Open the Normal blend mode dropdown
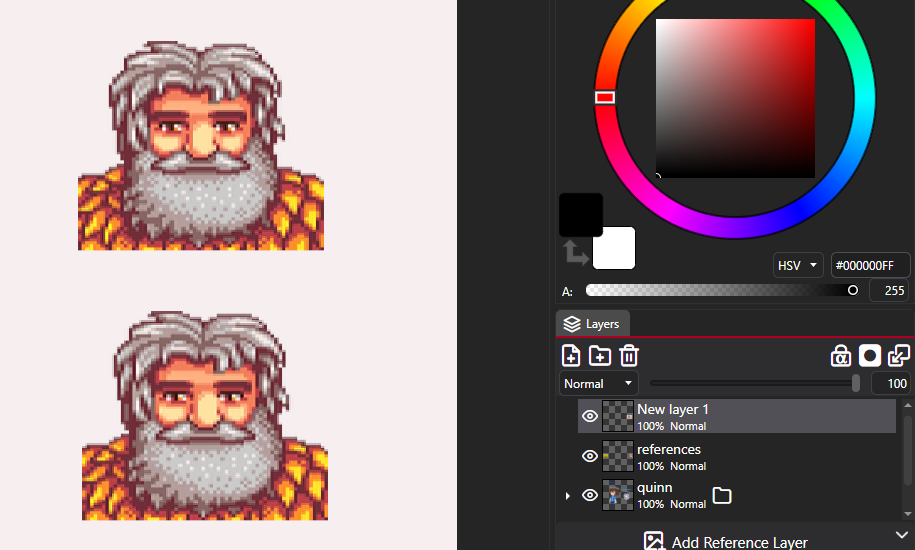 (x=598, y=384)
